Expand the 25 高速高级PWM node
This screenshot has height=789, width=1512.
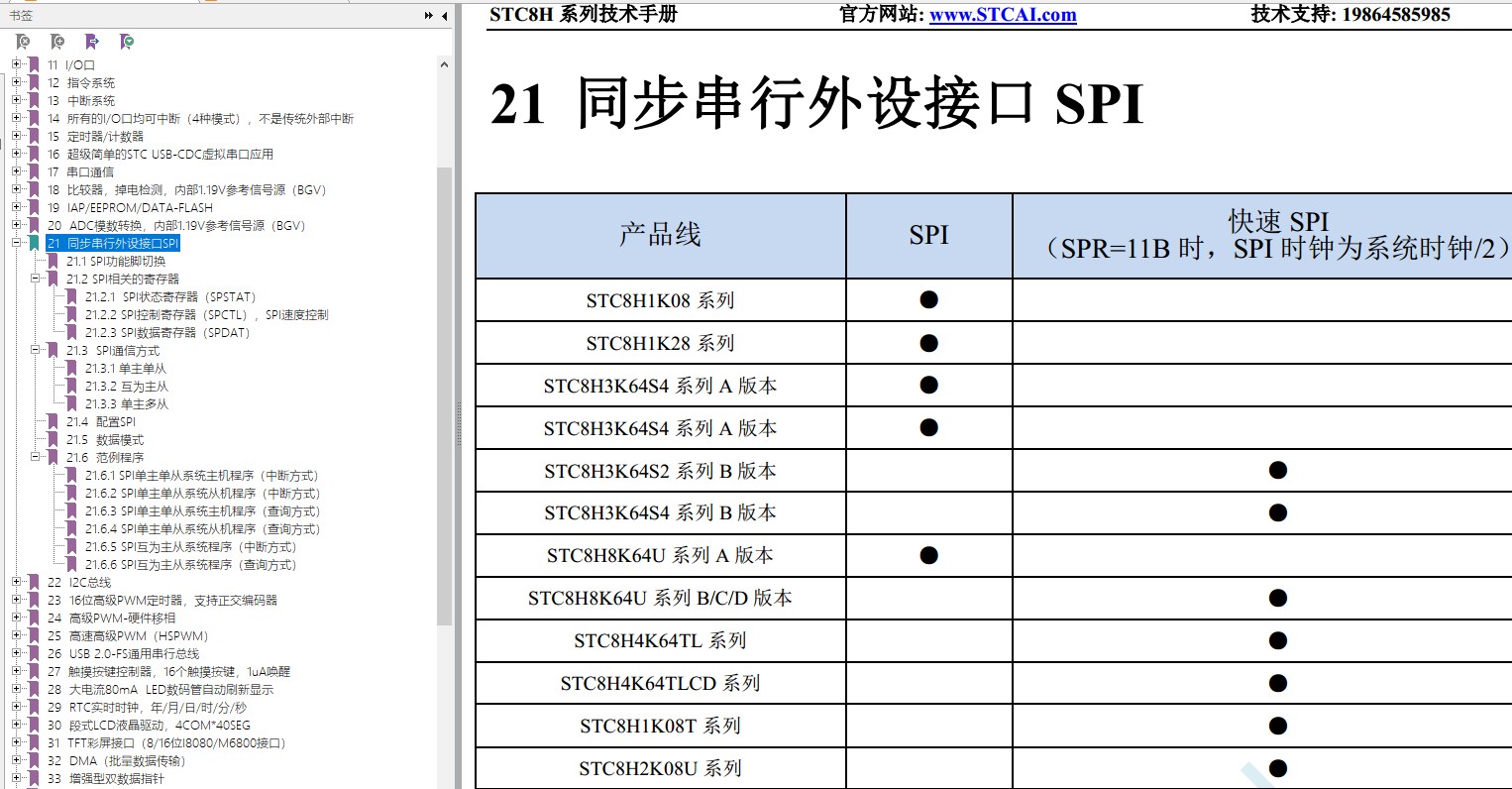click(x=16, y=635)
